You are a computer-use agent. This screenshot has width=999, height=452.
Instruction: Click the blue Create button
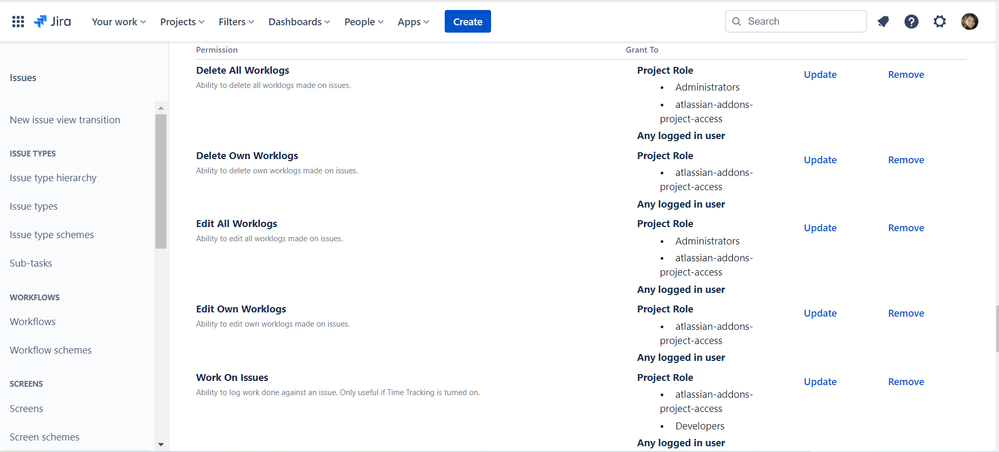click(468, 22)
